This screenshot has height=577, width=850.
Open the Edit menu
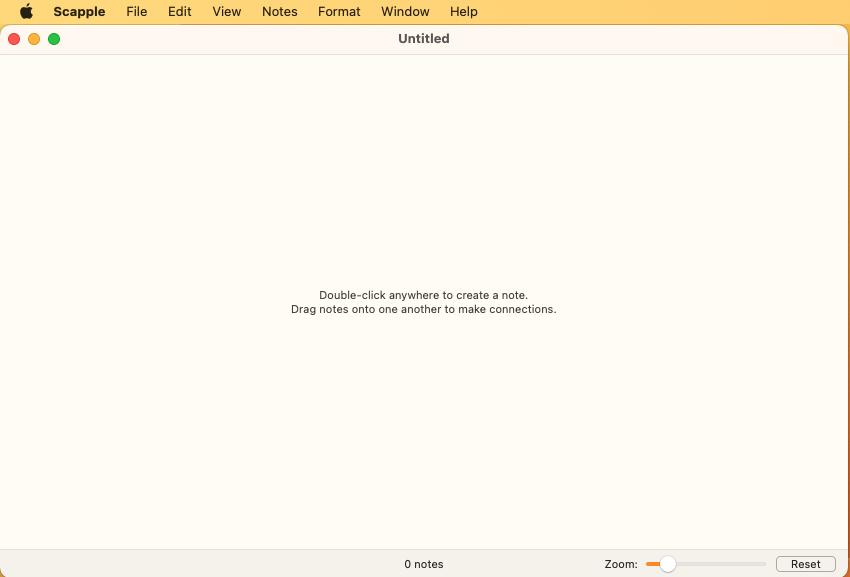pyautogui.click(x=179, y=11)
